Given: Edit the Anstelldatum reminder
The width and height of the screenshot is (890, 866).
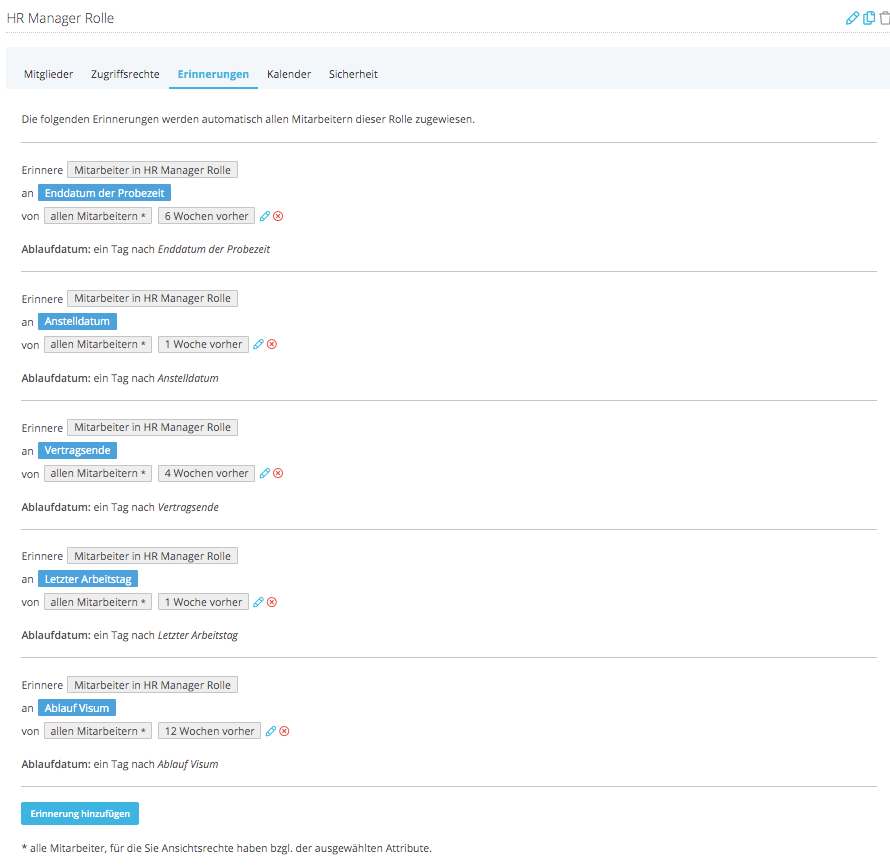Looking at the screenshot, I should tap(258, 344).
